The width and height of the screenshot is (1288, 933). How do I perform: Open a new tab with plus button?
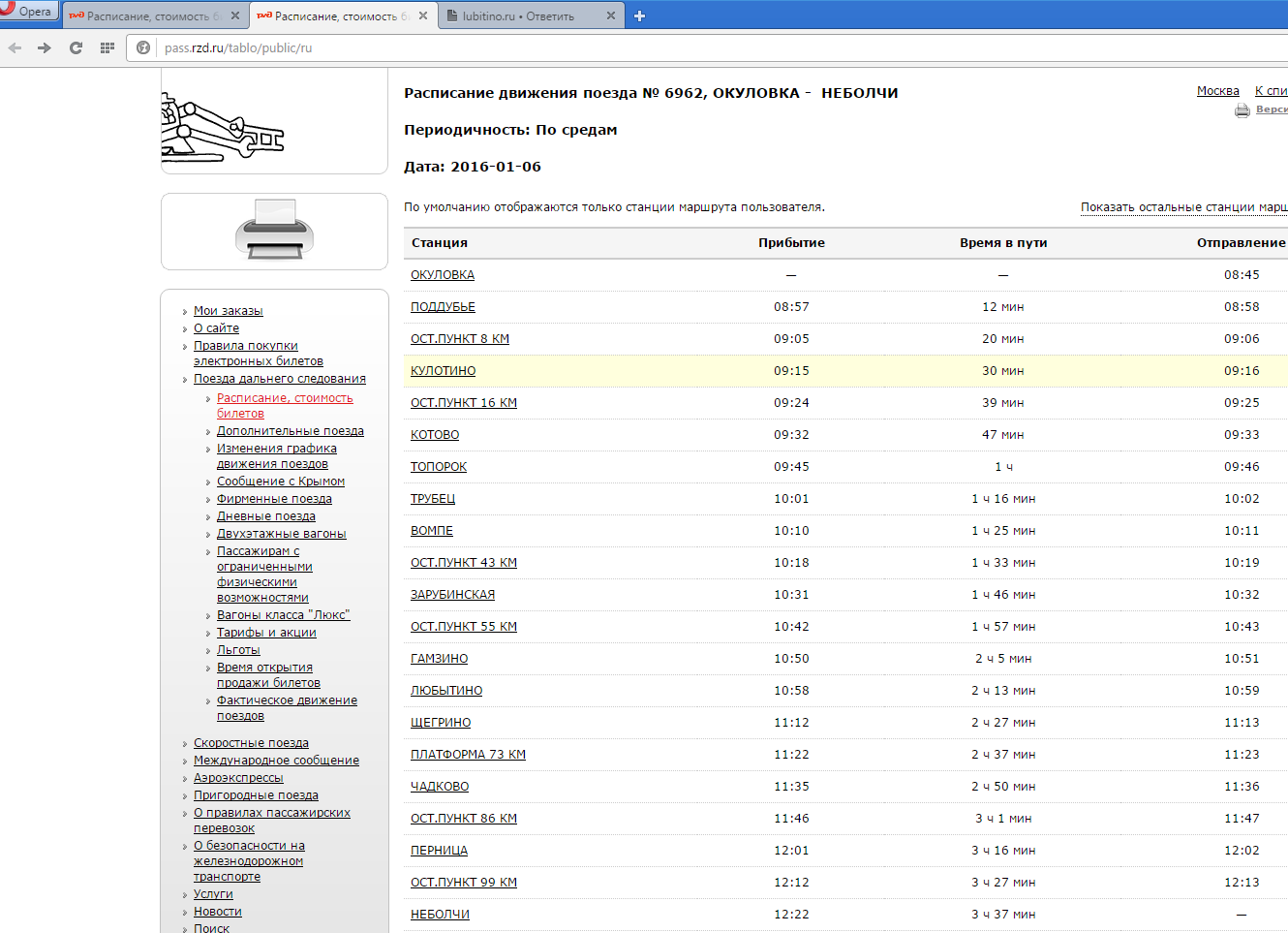coord(639,16)
